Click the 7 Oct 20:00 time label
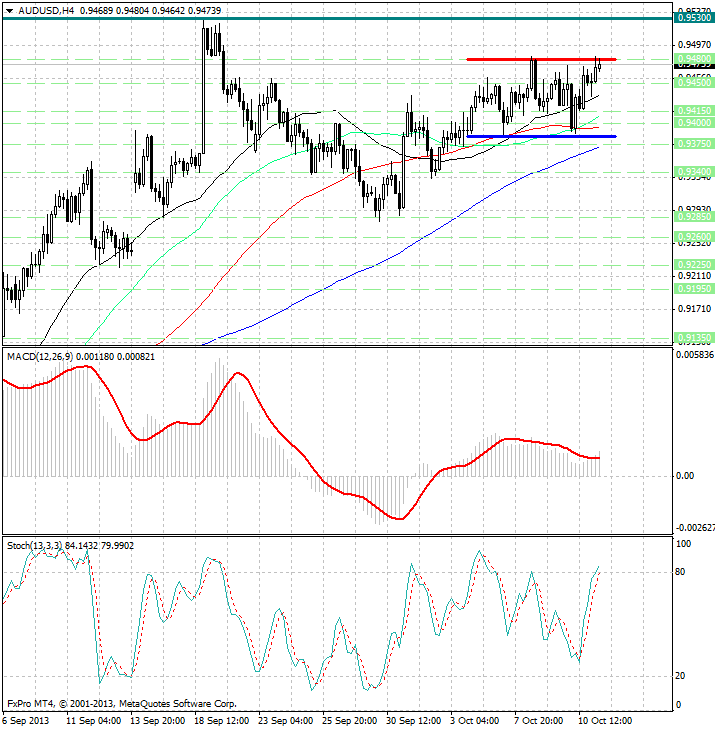 539,721
